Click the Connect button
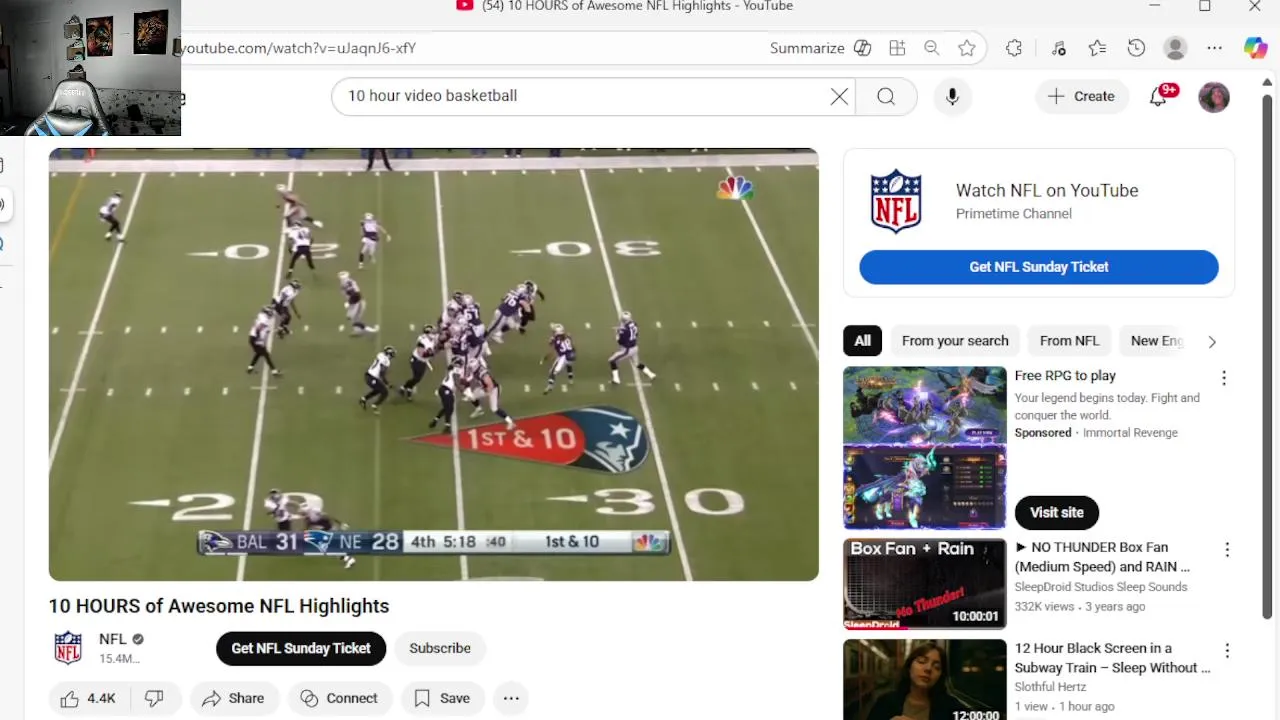This screenshot has width=1280, height=720. click(339, 699)
